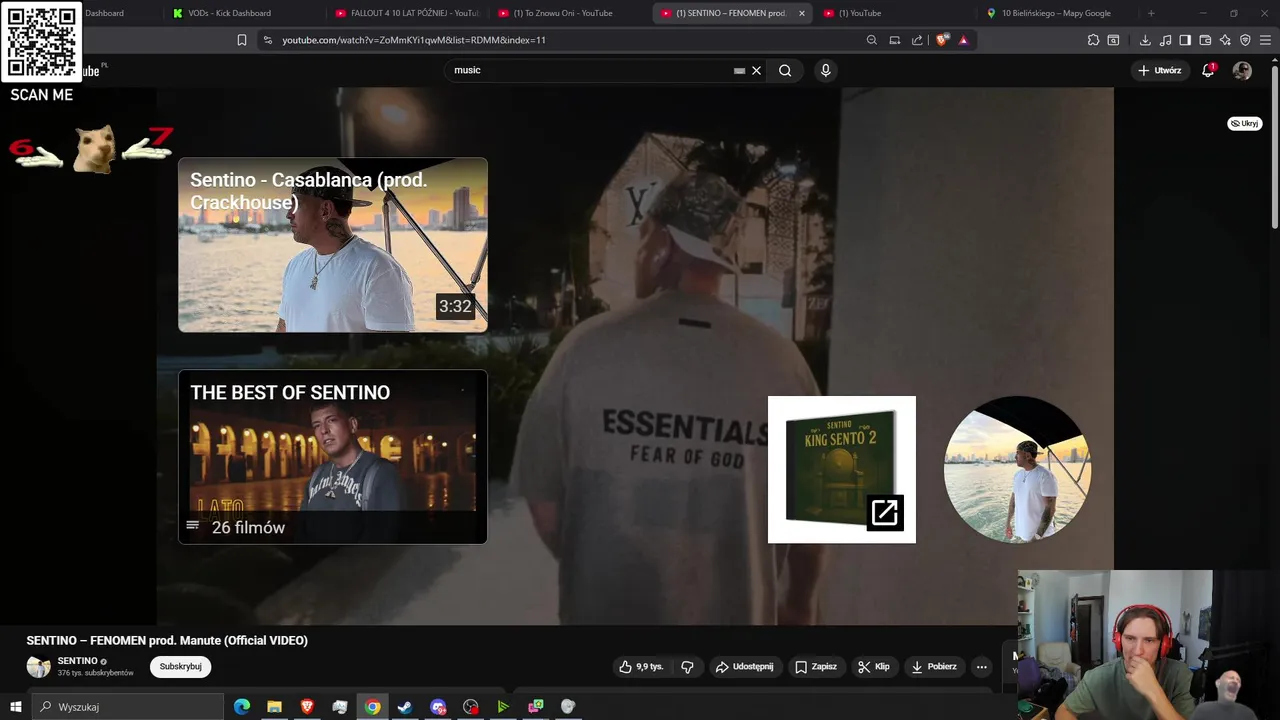Open File Explorer from taskbar
This screenshot has width=1280, height=720.
pyautogui.click(x=274, y=707)
